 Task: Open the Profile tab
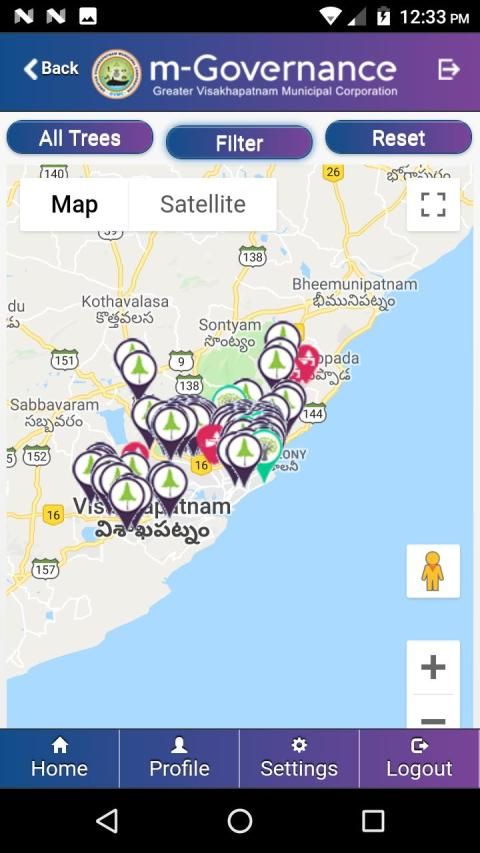(x=179, y=758)
